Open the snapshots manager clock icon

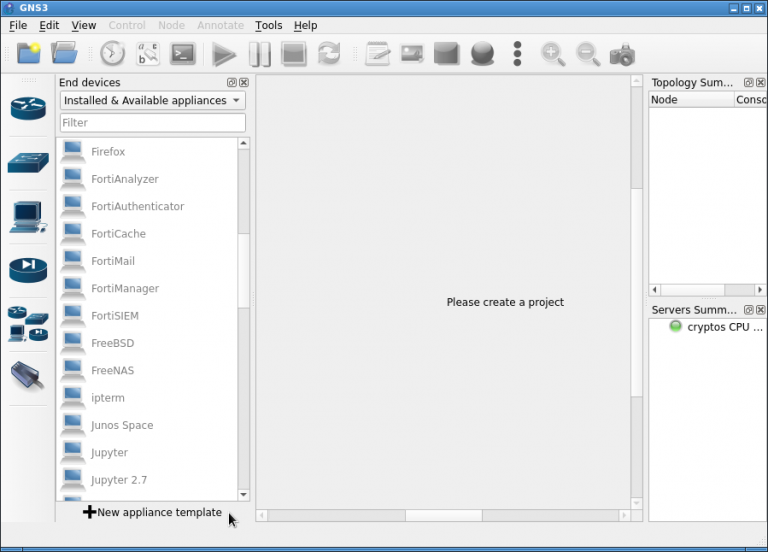112,53
